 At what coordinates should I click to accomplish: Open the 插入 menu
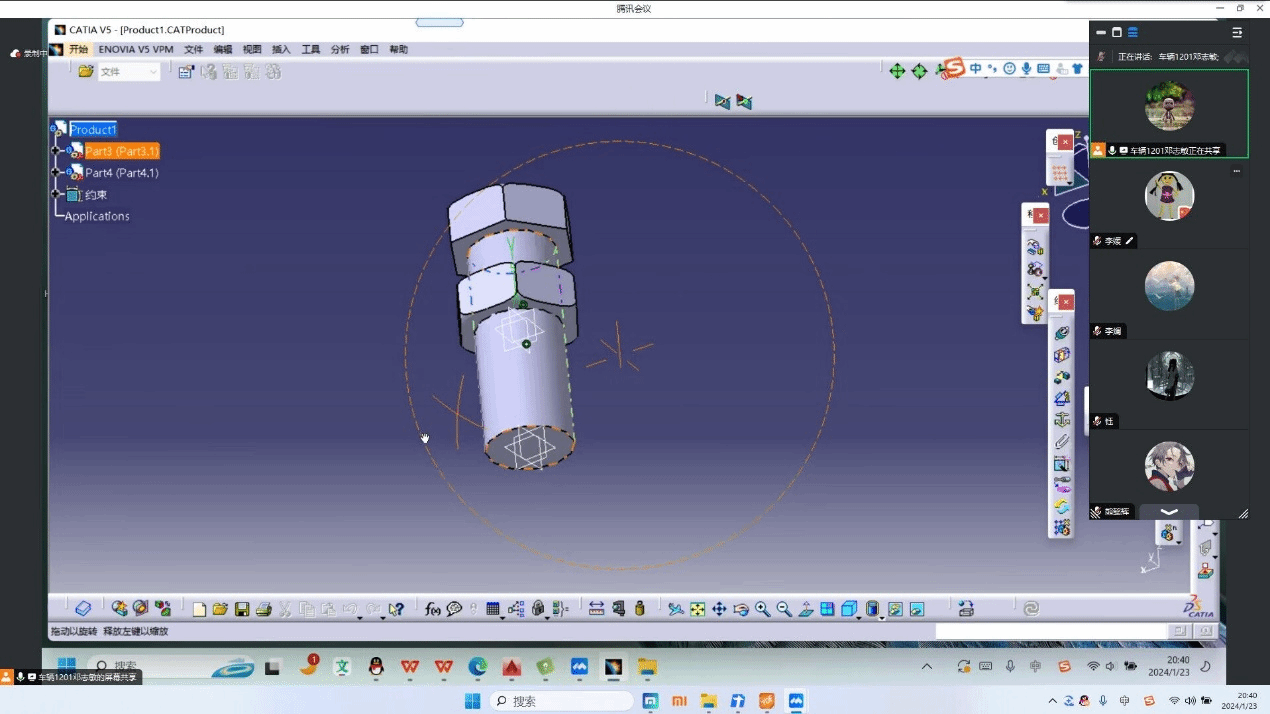[x=281, y=49]
